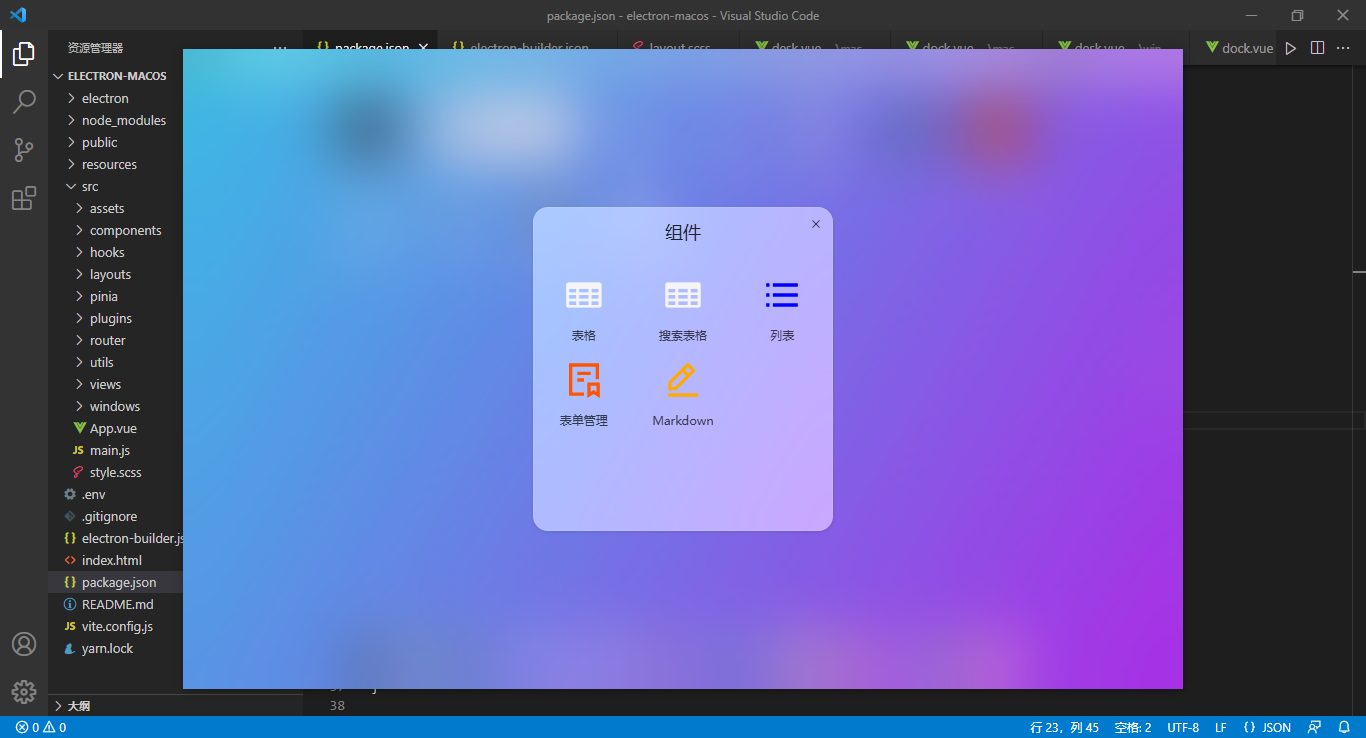Open README.md from the explorer

coord(118,604)
